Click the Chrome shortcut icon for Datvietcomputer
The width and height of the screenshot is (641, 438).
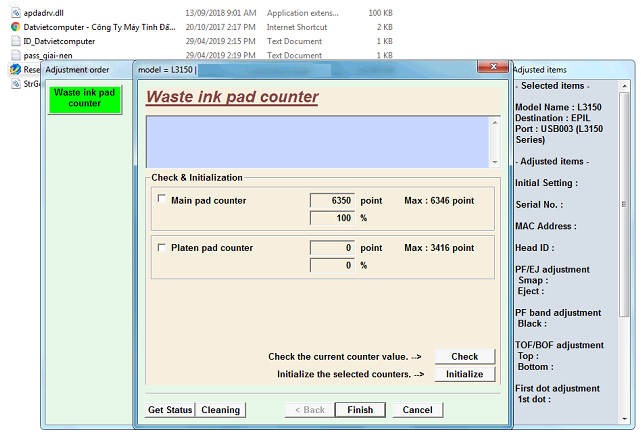click(x=16, y=27)
